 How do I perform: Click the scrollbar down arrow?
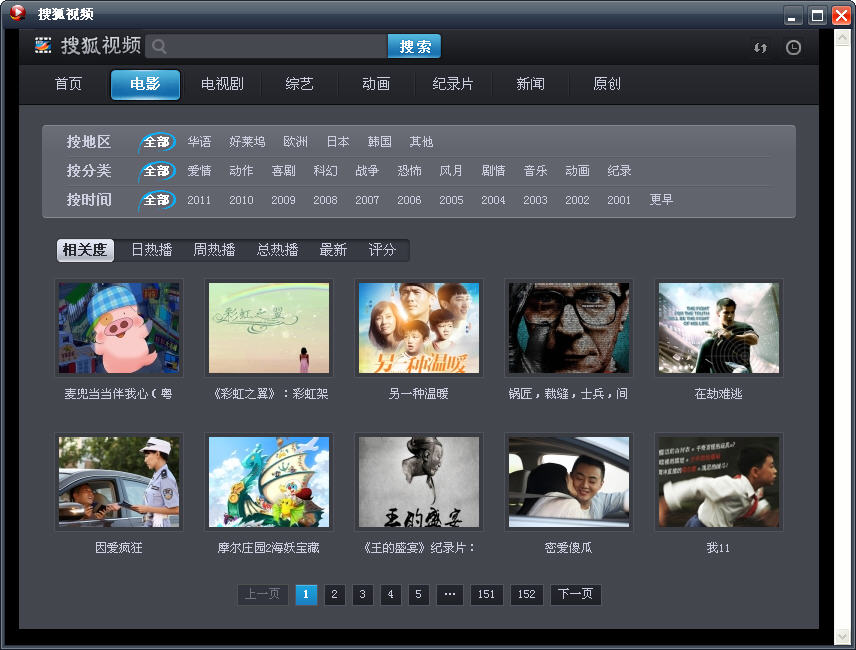(842, 636)
